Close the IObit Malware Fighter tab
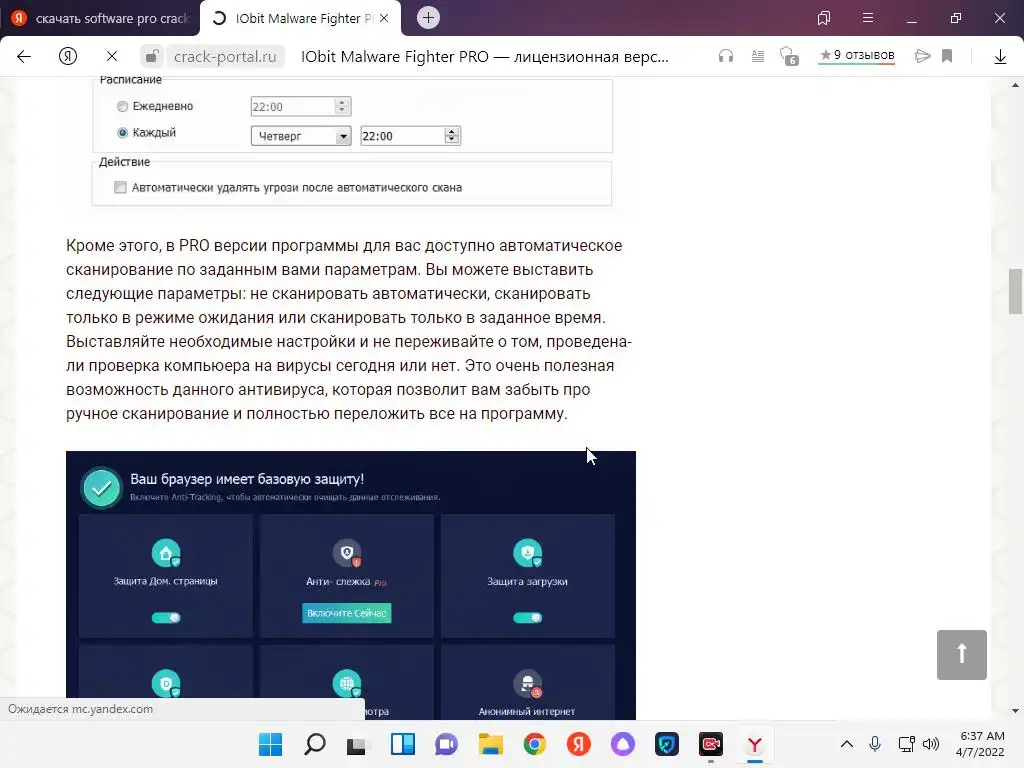Screen dimensions: 1024x768 (x=384, y=18)
